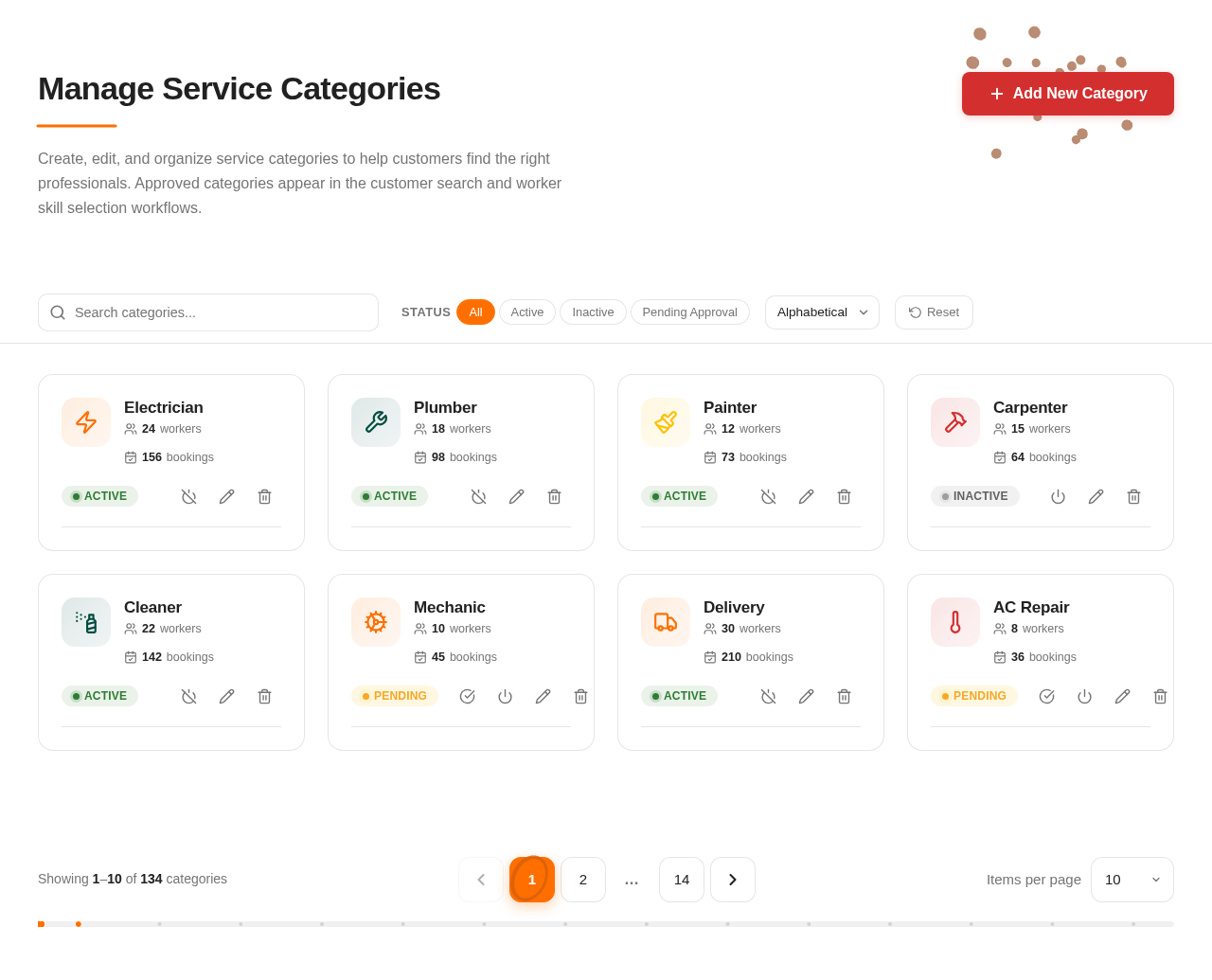Deactivate the Cleaner category

click(189, 697)
